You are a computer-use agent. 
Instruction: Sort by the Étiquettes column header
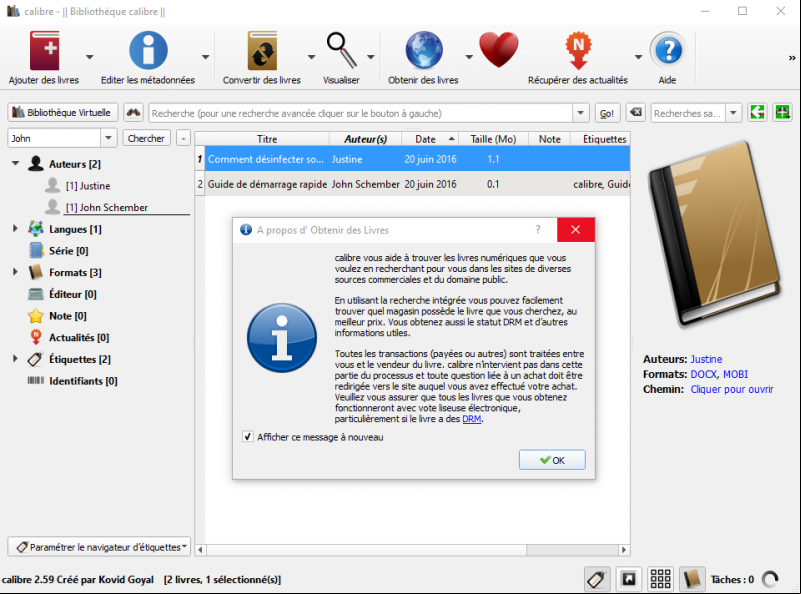point(601,139)
